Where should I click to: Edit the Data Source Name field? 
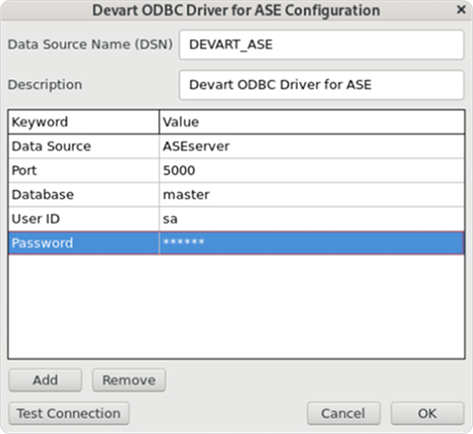click(x=321, y=45)
